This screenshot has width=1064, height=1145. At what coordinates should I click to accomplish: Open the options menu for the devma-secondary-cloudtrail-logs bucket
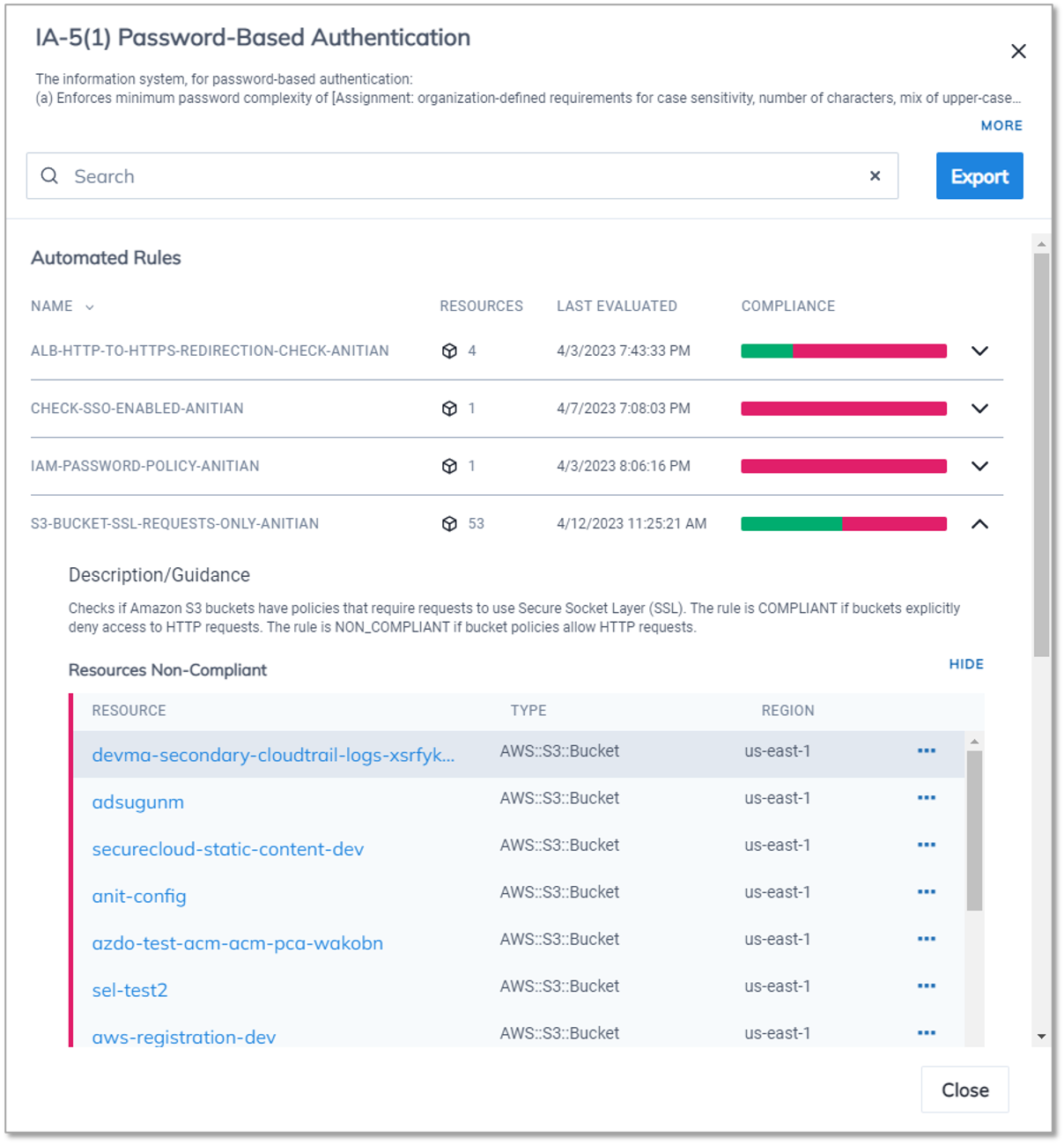pos(927,751)
